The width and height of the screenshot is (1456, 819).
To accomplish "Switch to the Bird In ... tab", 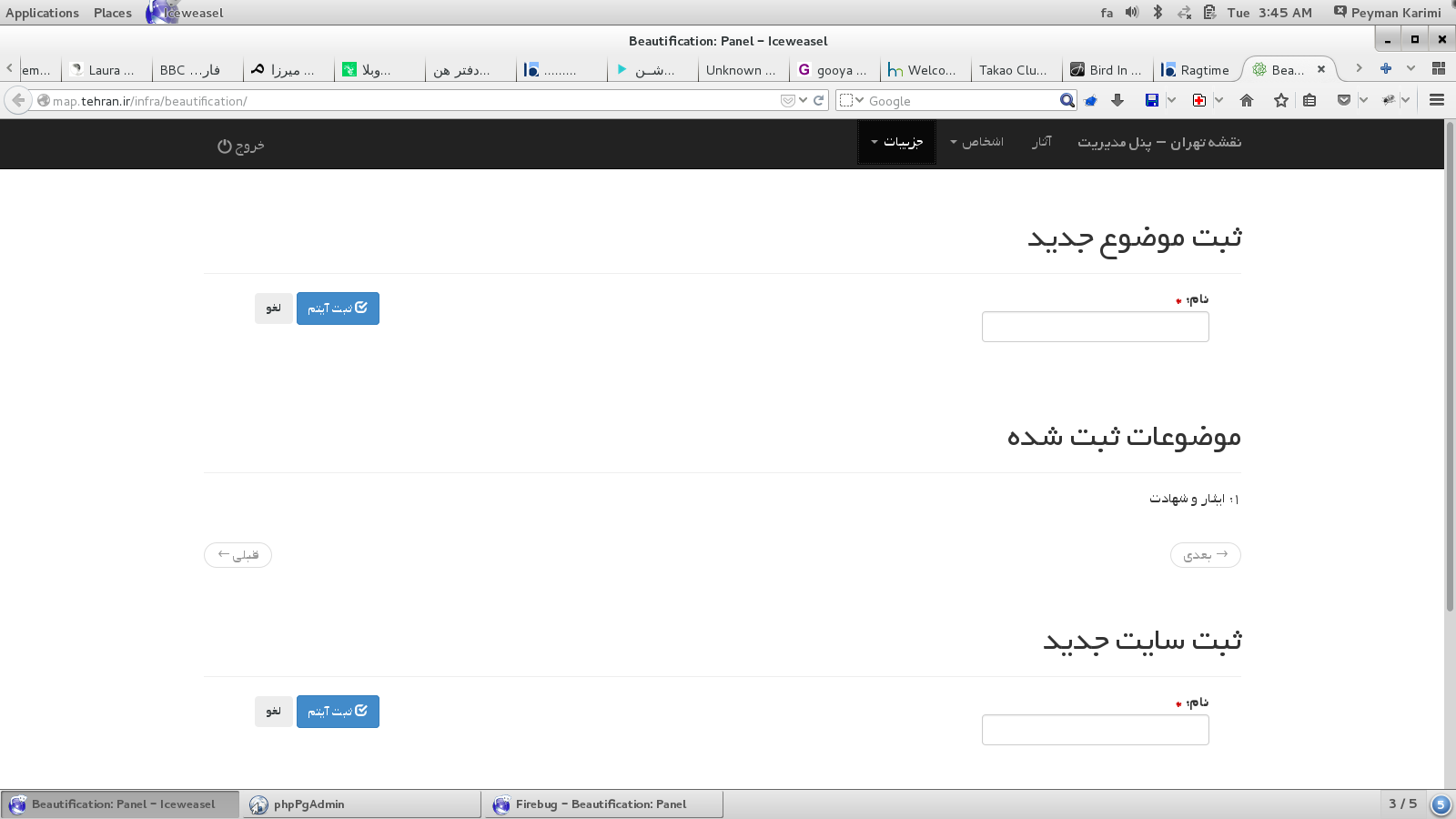I will 1107,70.
